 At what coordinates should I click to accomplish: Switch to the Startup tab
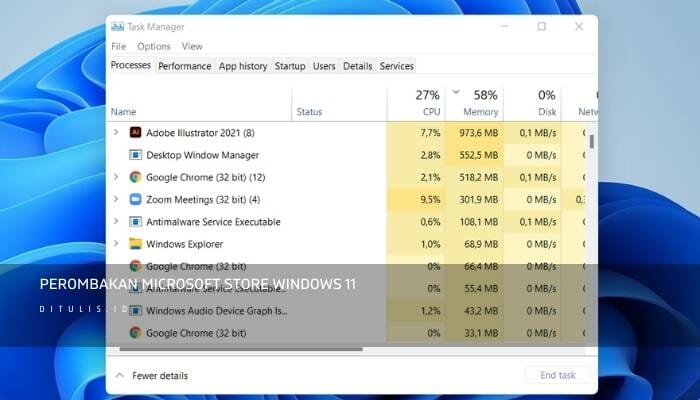point(290,66)
